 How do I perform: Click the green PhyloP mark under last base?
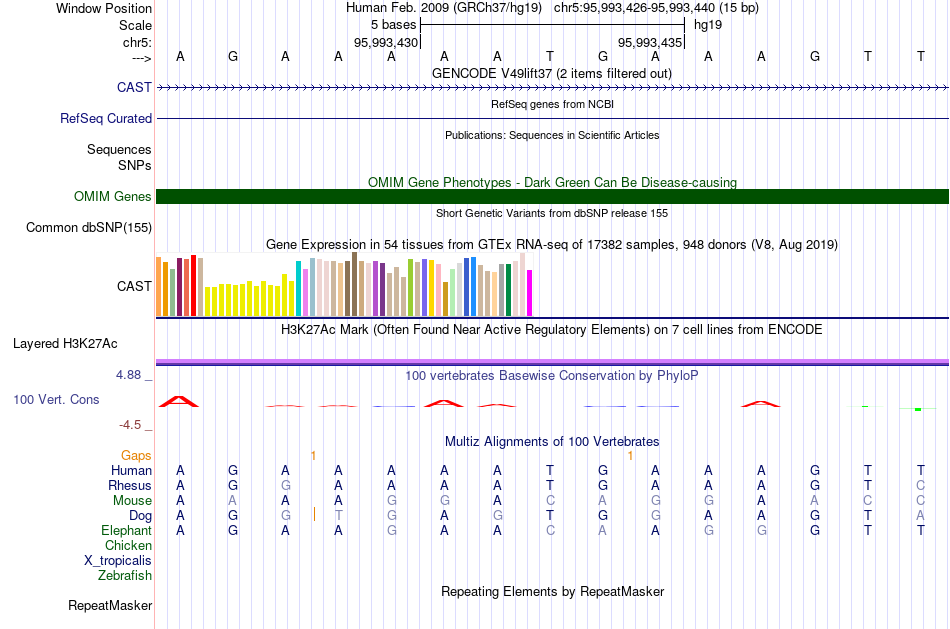point(918,410)
